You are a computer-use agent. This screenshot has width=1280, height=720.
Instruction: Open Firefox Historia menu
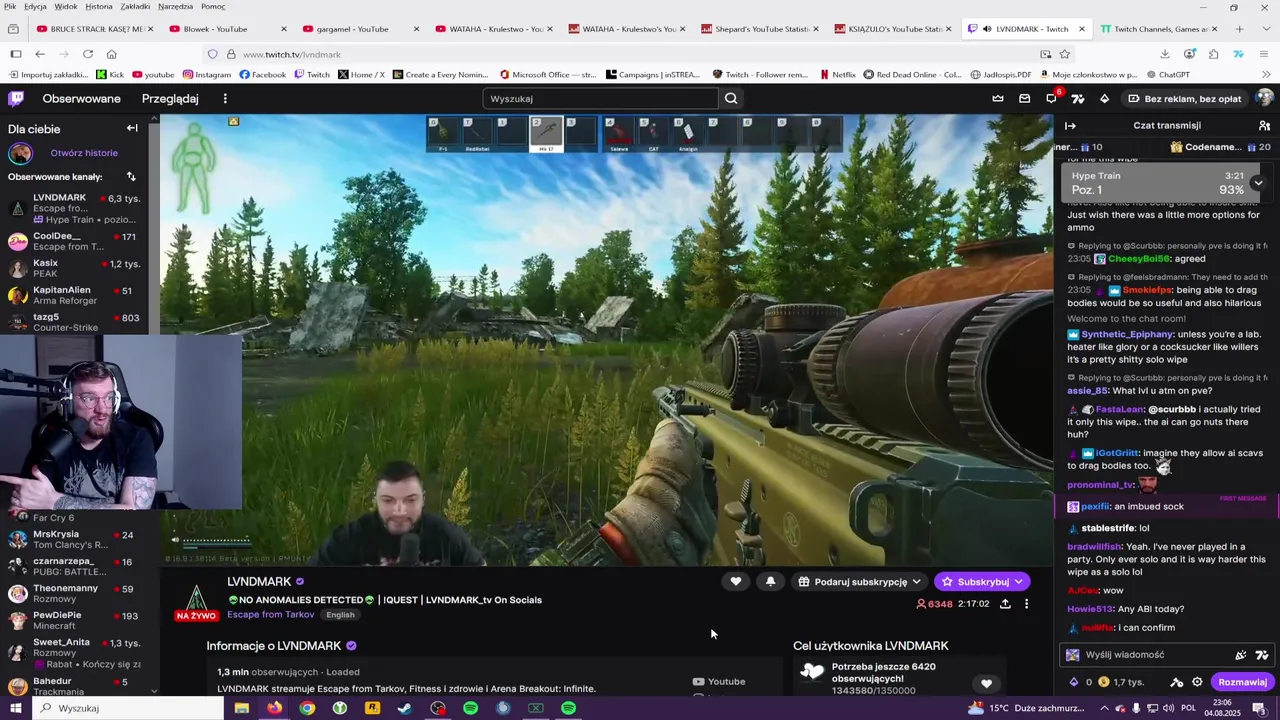point(99,6)
